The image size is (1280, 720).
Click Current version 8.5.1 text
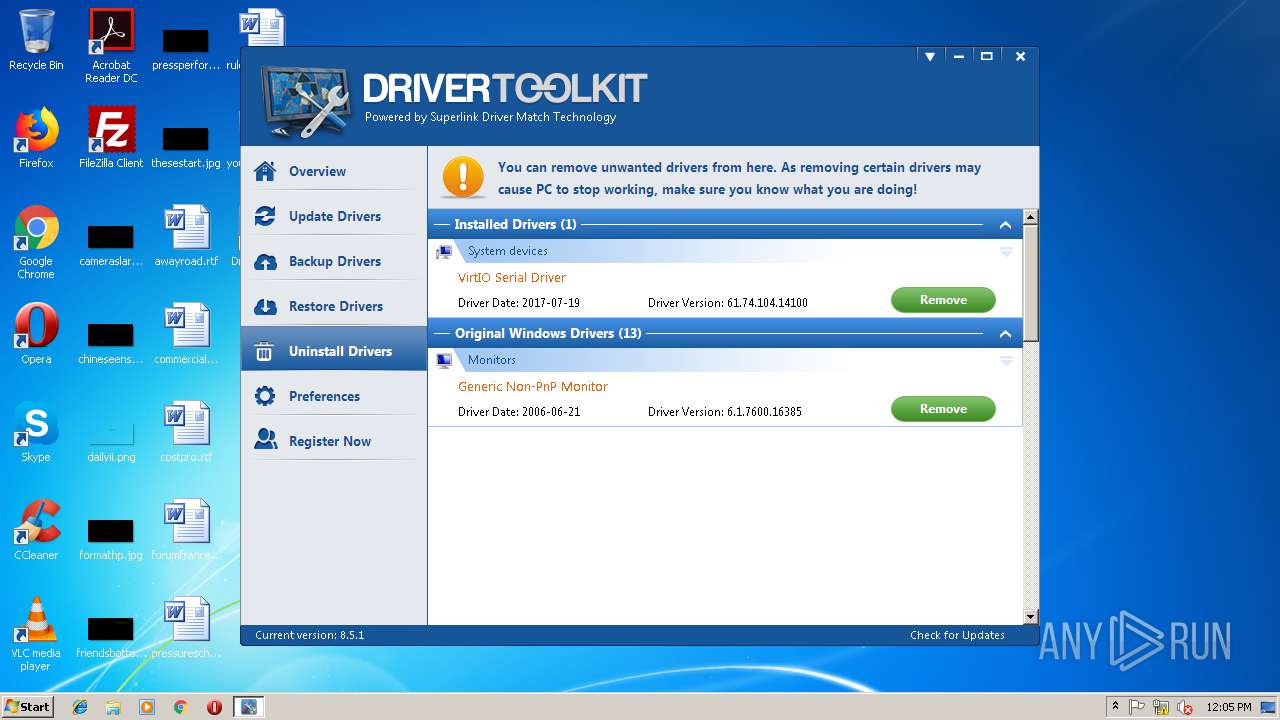tap(310, 635)
